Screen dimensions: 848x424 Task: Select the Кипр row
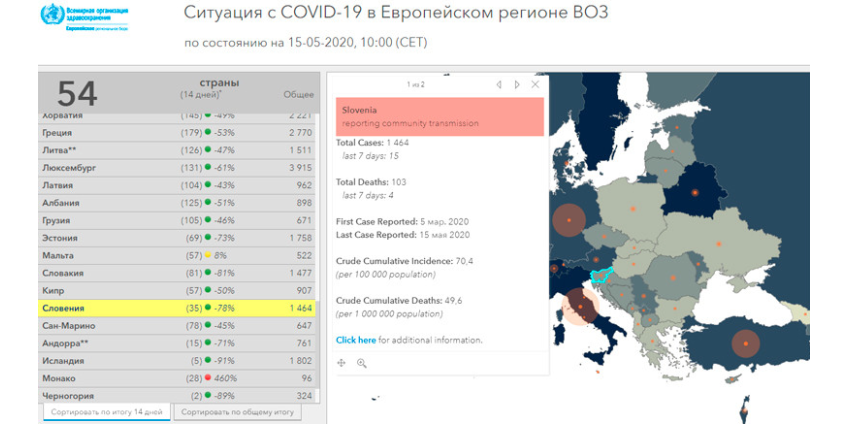177,290
